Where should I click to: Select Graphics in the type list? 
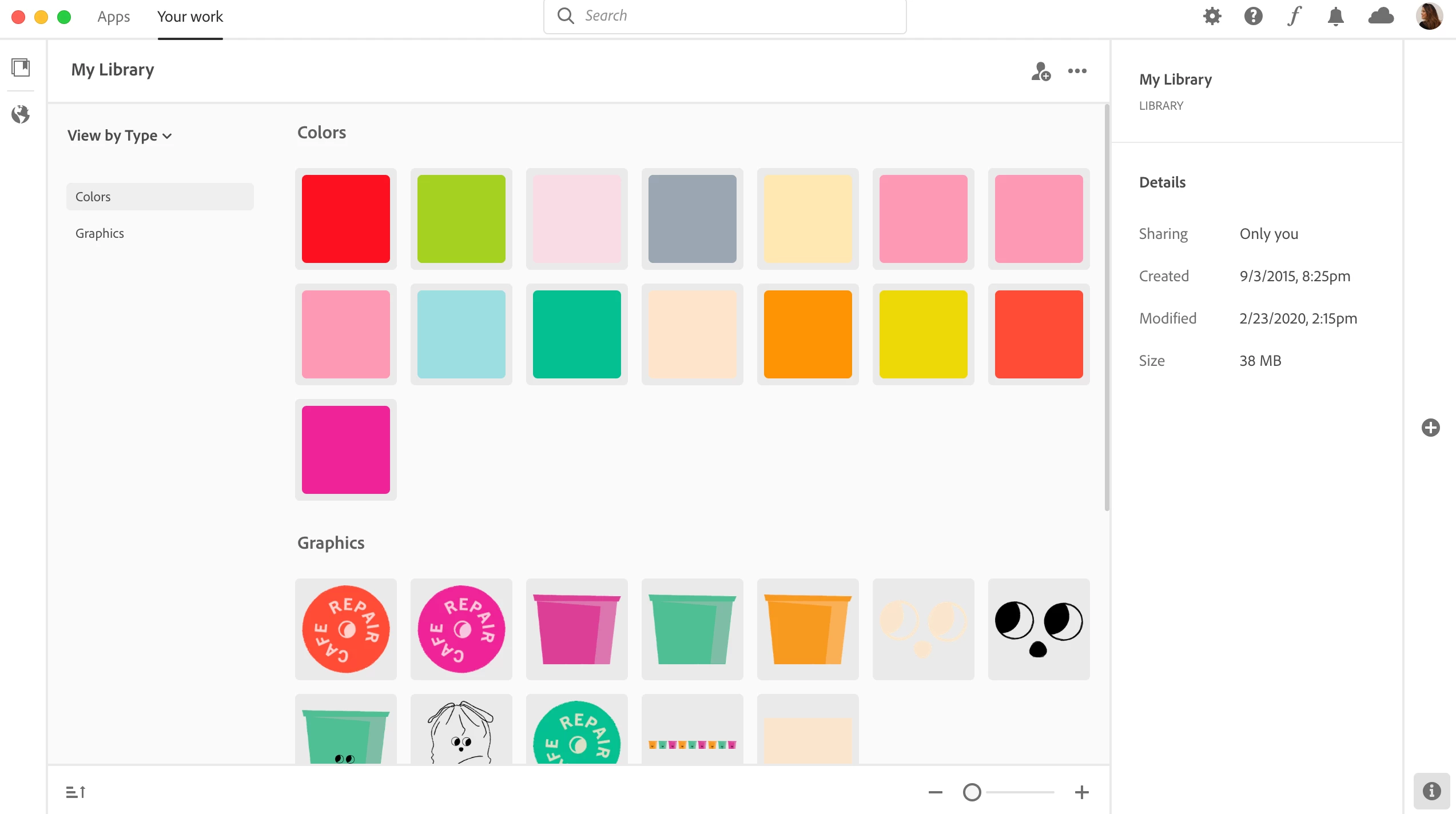click(x=100, y=233)
